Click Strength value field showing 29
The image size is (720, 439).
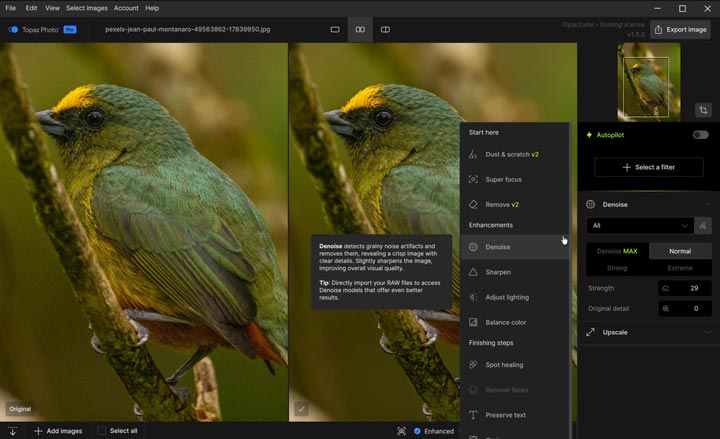(685, 288)
